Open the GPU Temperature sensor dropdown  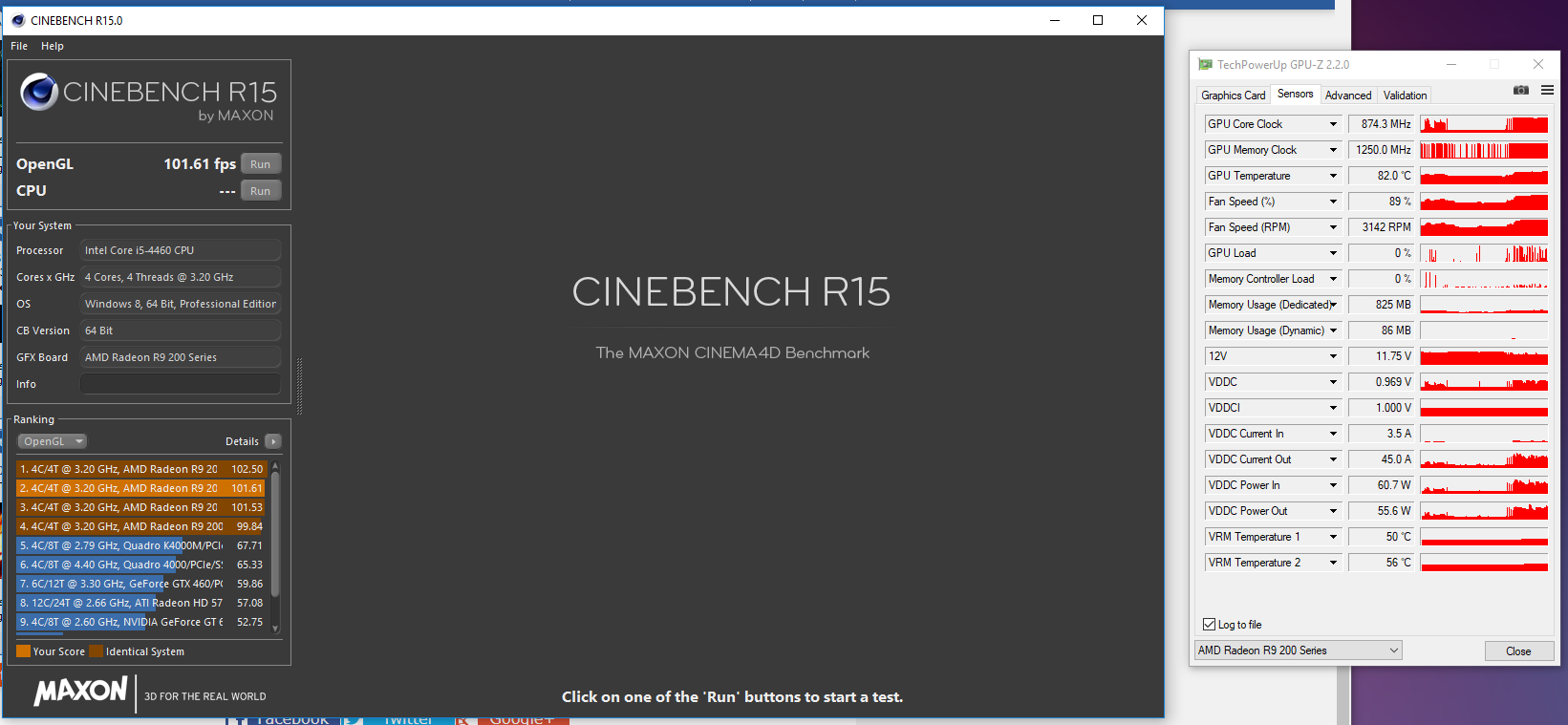coord(1333,176)
